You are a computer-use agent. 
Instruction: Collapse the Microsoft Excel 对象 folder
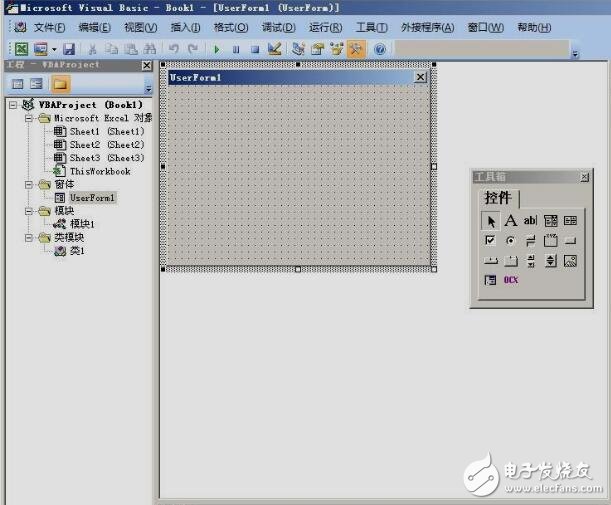point(28,118)
